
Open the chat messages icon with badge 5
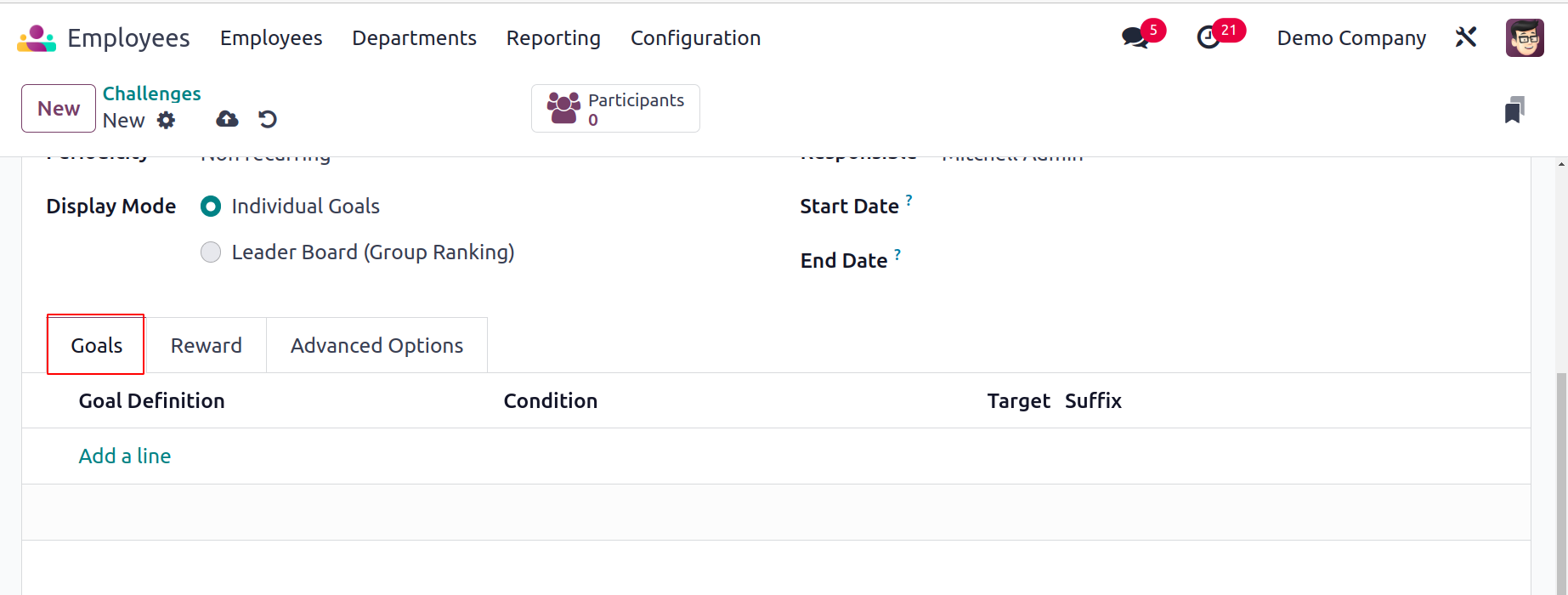point(1135,37)
